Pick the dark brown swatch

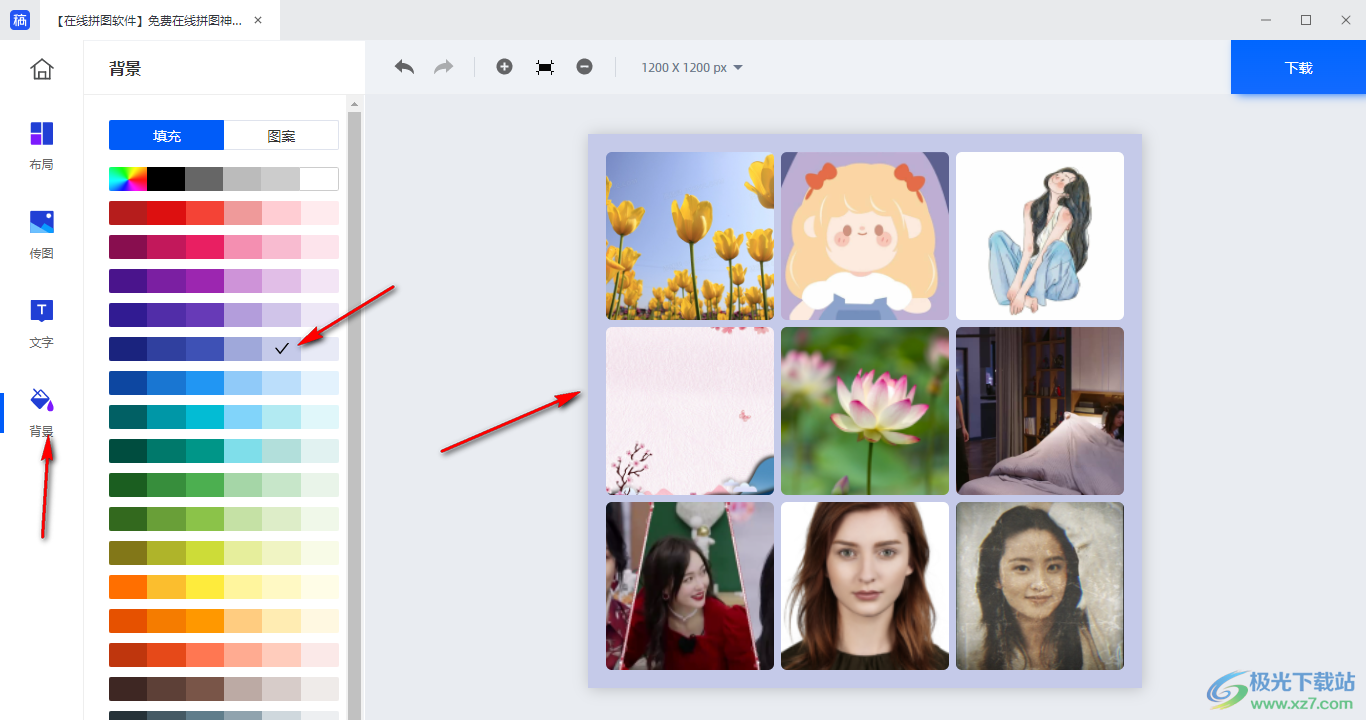(128, 689)
